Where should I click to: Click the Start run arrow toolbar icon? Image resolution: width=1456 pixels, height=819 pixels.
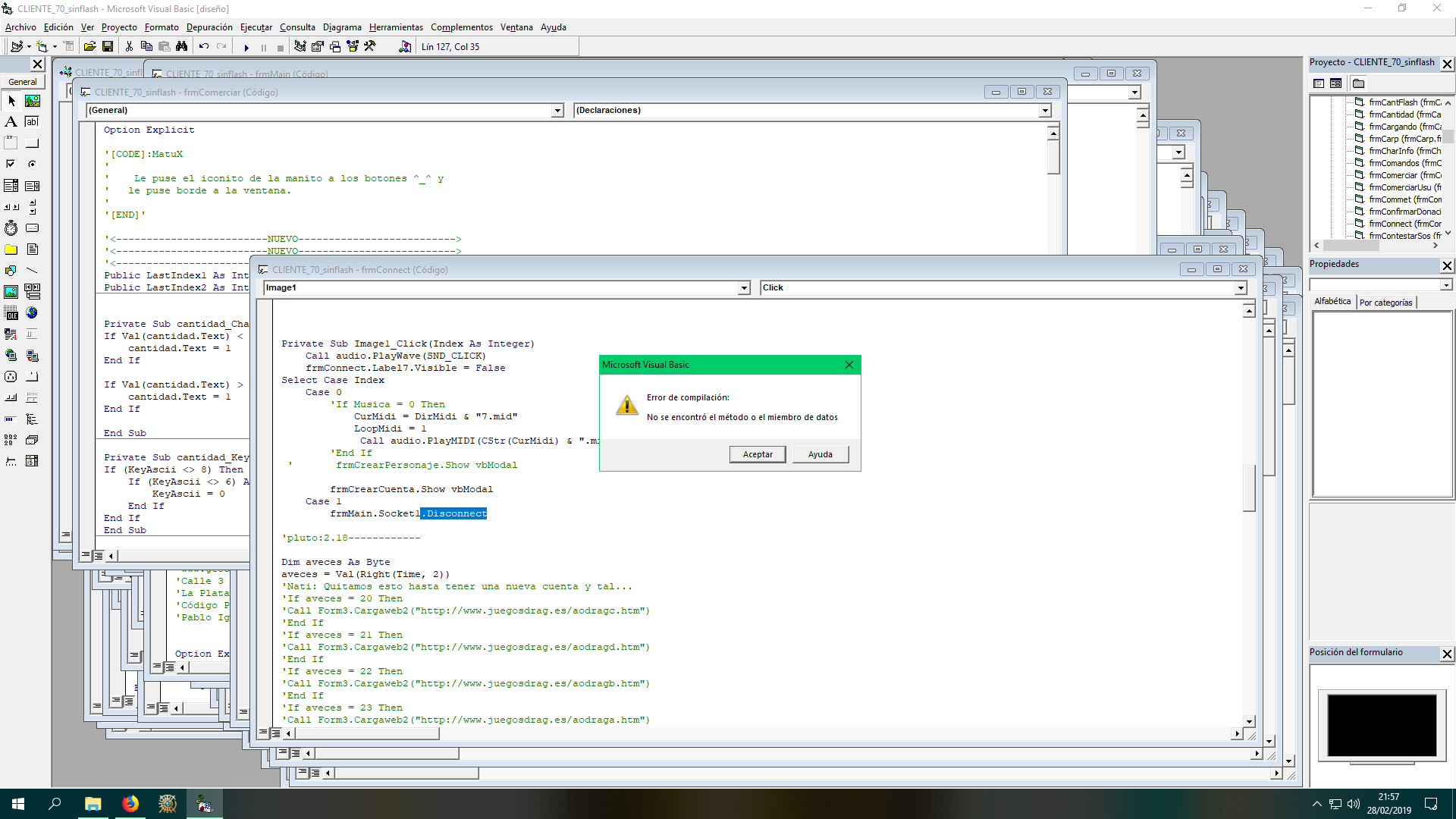click(246, 47)
